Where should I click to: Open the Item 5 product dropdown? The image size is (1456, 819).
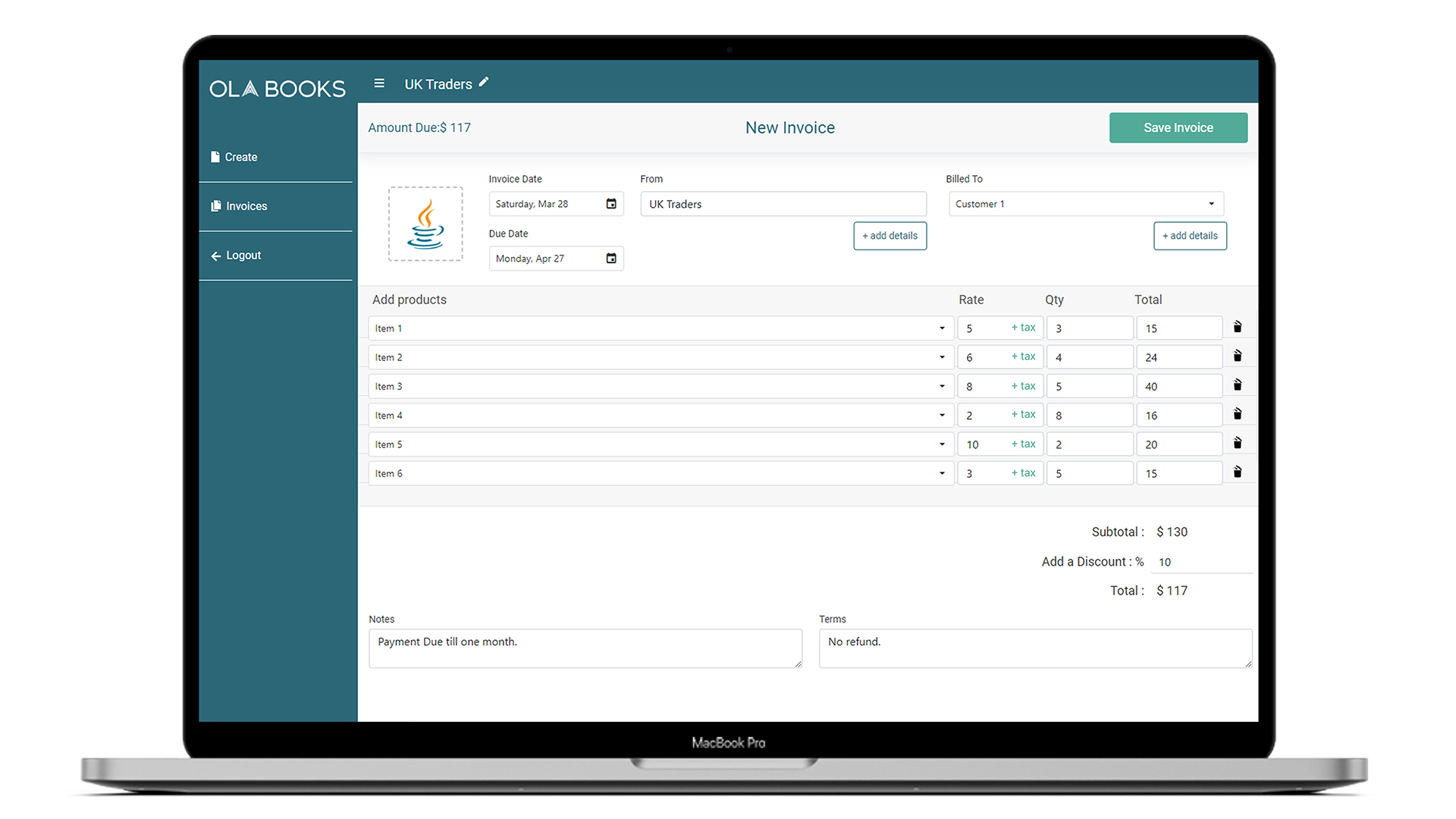tap(942, 444)
